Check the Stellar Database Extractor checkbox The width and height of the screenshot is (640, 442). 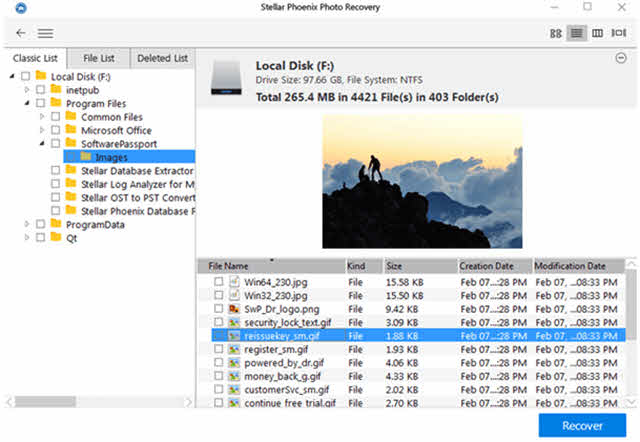(x=56, y=170)
